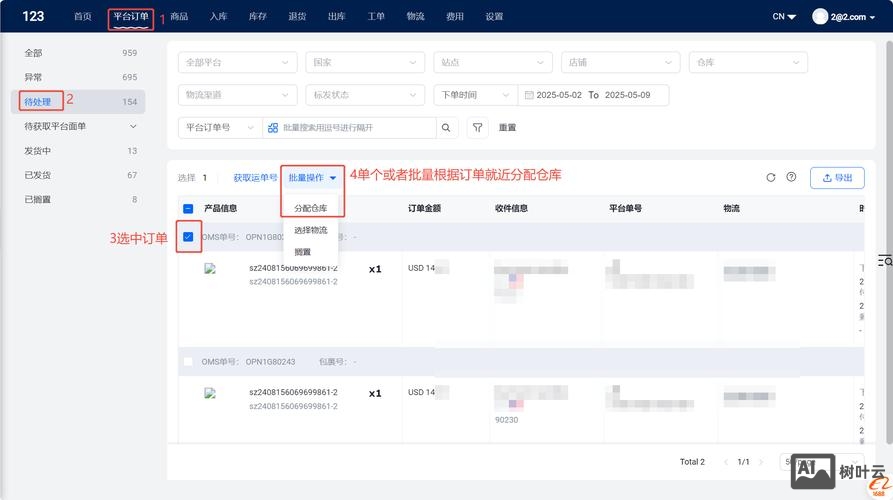Refresh the order list
The image size is (893, 500).
(771, 178)
